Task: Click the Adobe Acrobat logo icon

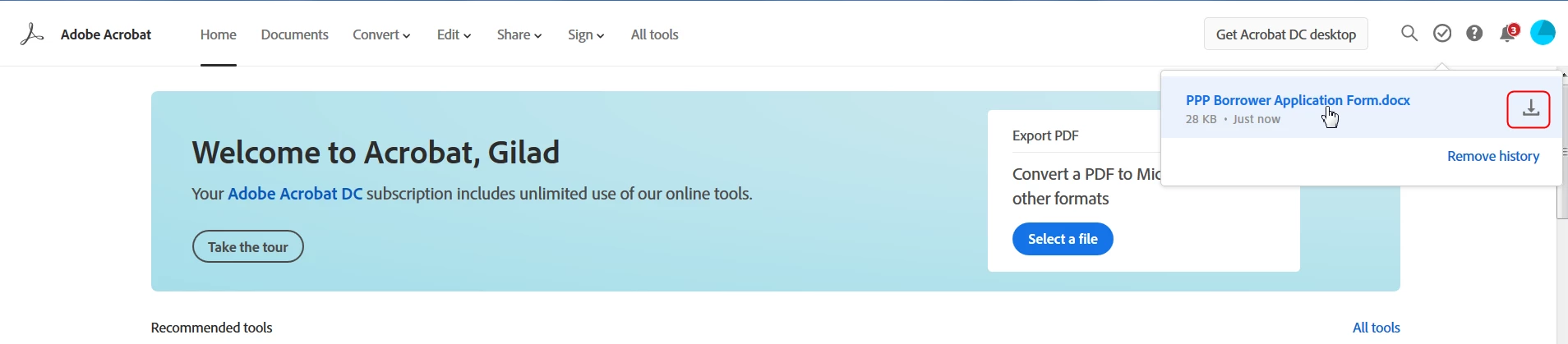Action: click(x=31, y=34)
